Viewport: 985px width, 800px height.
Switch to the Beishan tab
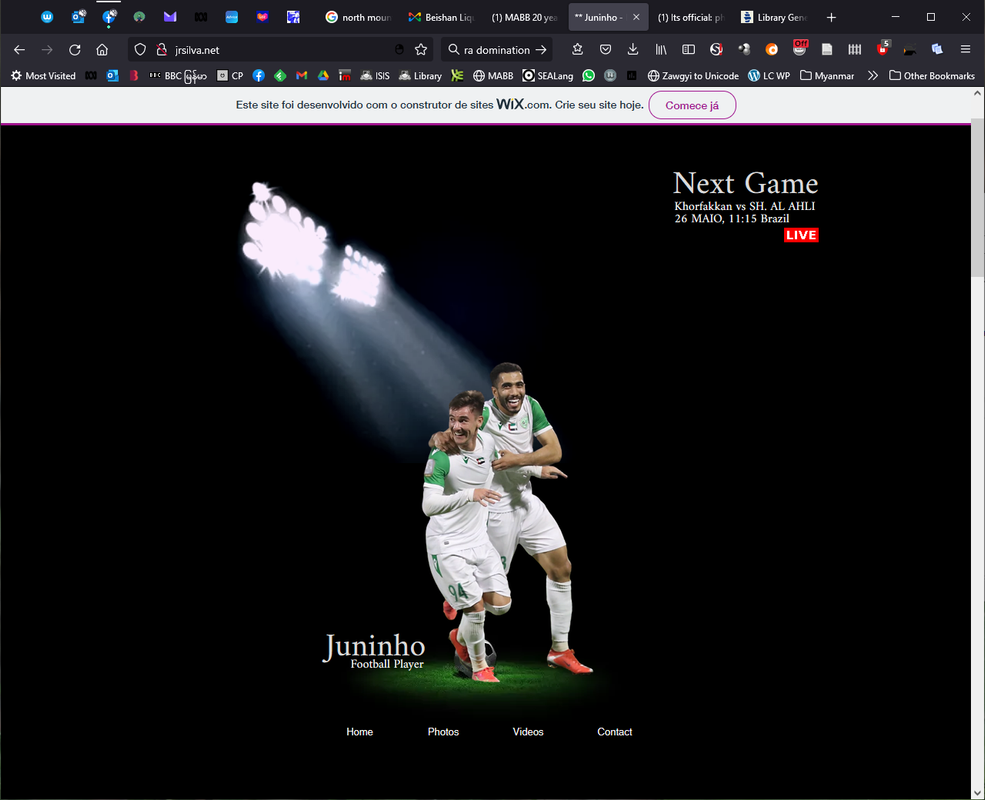click(x=442, y=17)
